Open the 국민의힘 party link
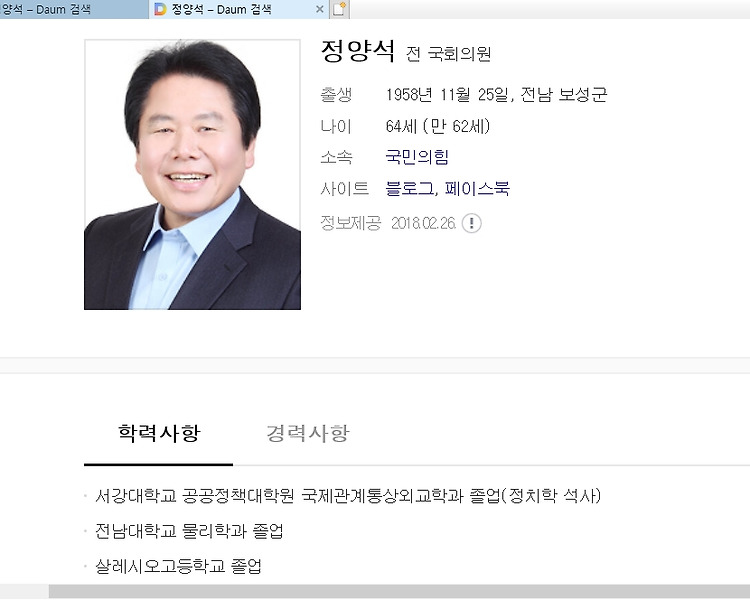Screen dimensions: 750x600 (x=417, y=157)
